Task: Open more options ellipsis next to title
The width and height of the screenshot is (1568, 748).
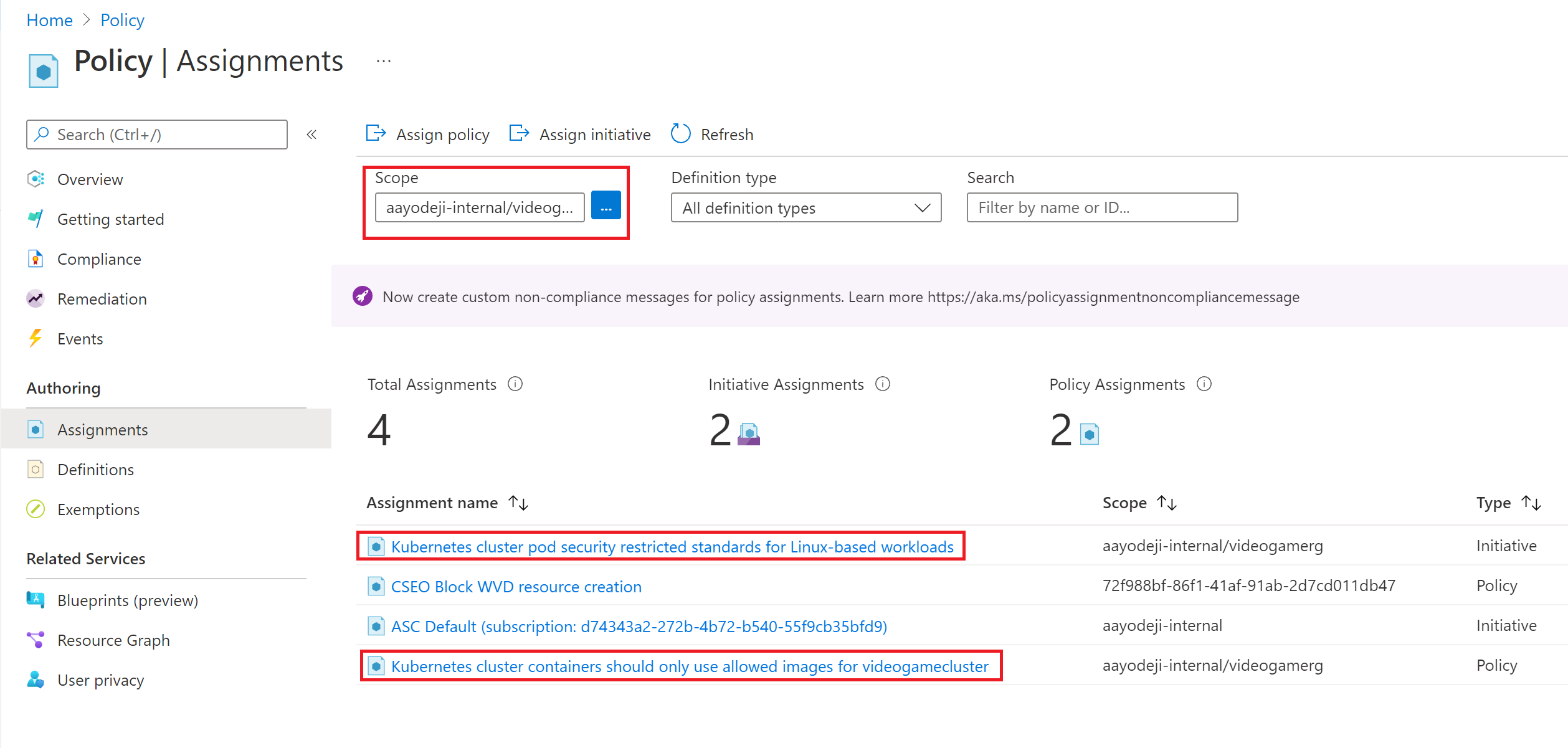Action: point(384,61)
